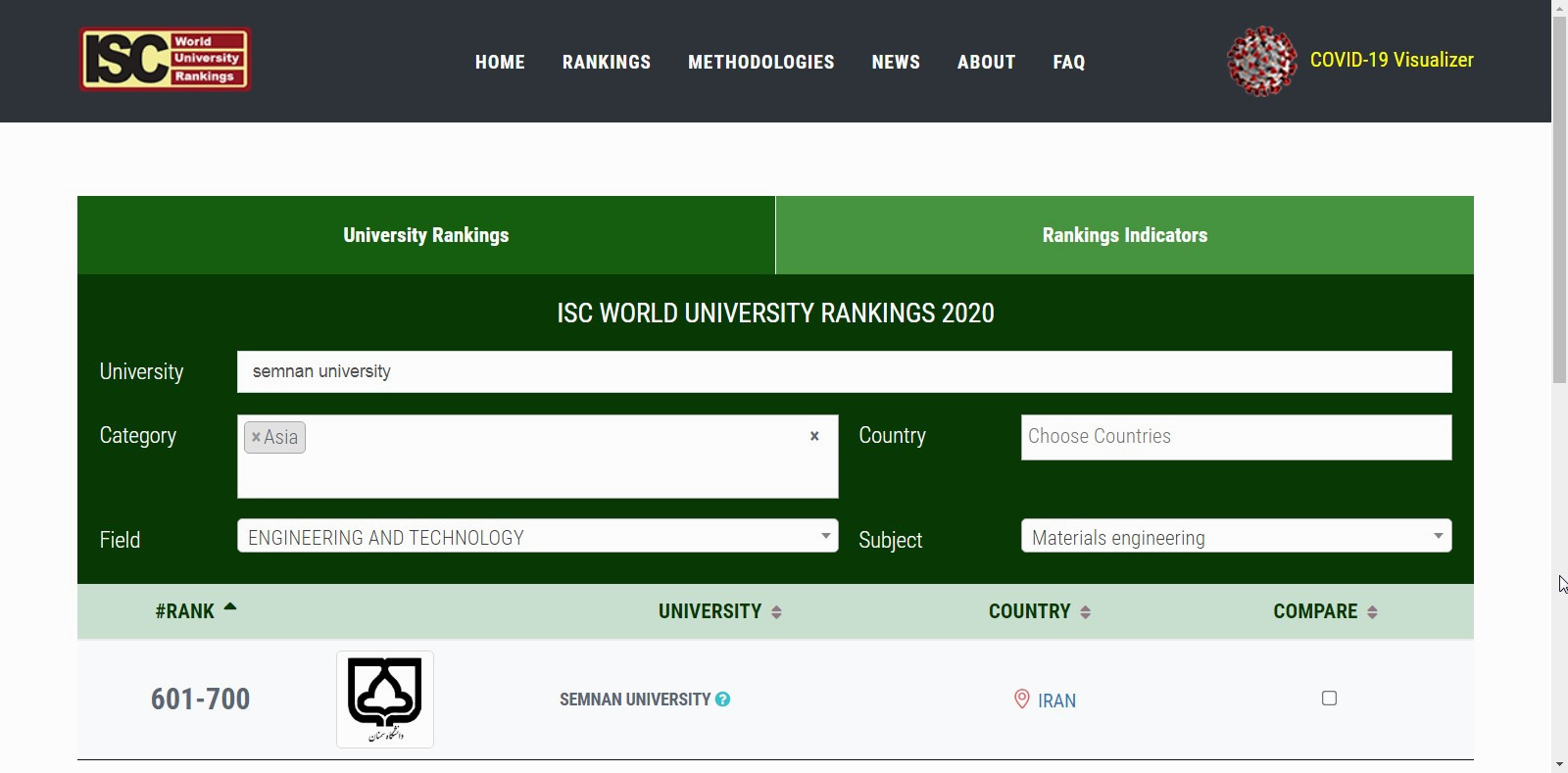
Task: Clear all selected categories
Action: click(814, 436)
